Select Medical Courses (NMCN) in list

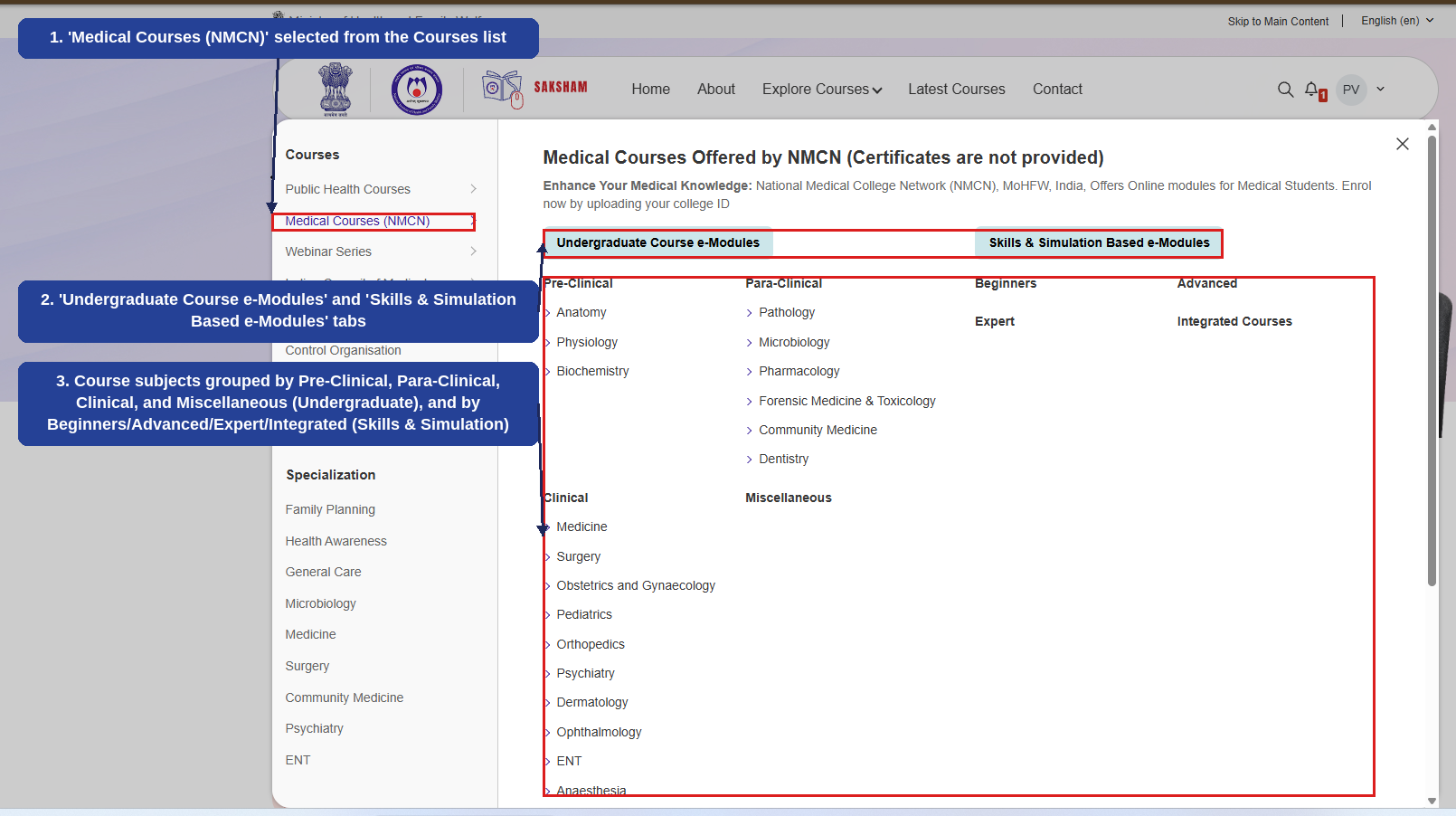tap(357, 221)
